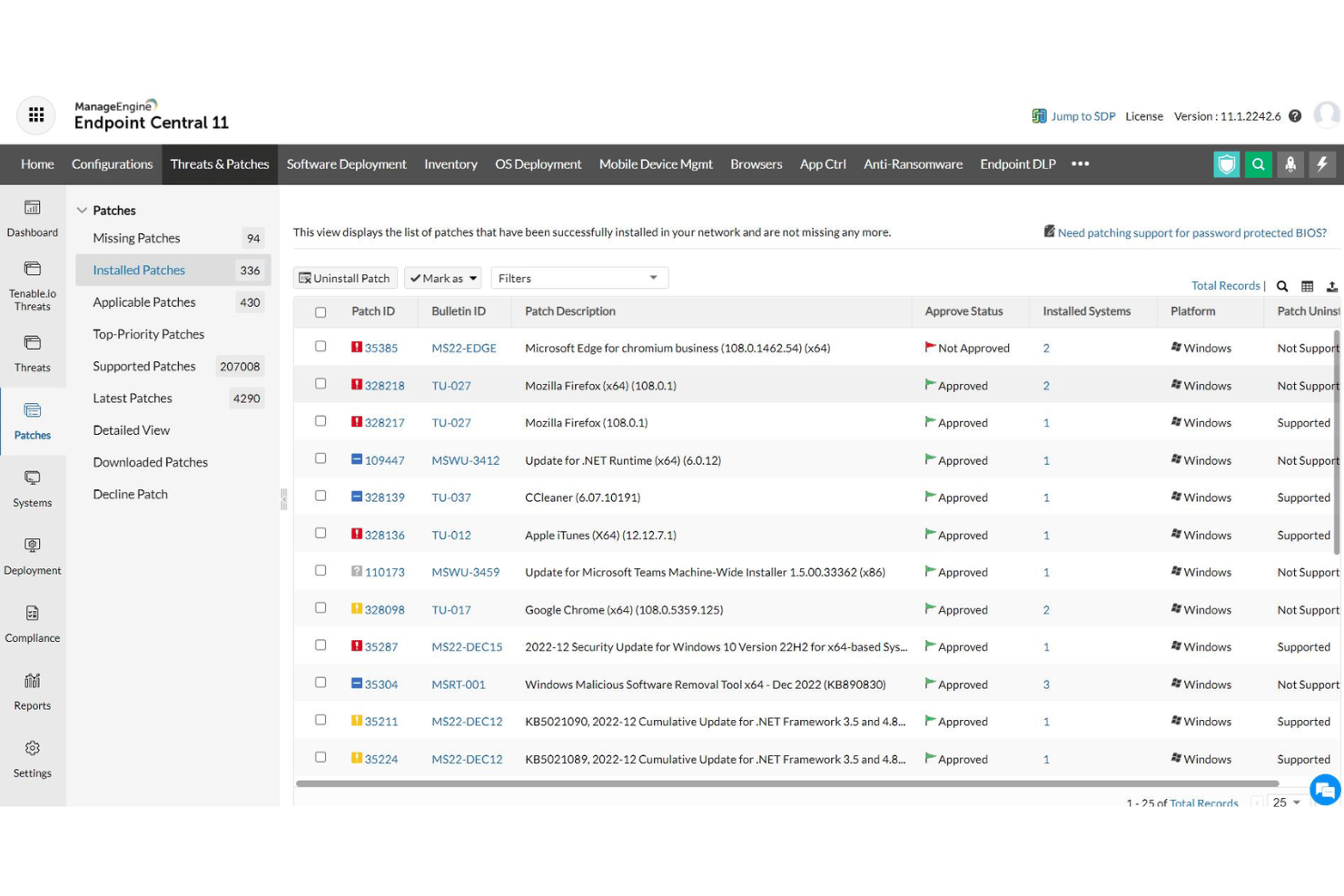Click the horizontal table scrollbar

coord(787,783)
